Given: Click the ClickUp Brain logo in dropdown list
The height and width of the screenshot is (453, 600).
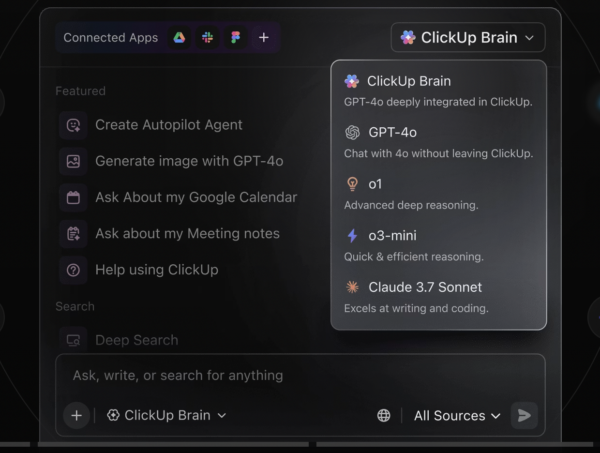Looking at the screenshot, I should [x=352, y=81].
